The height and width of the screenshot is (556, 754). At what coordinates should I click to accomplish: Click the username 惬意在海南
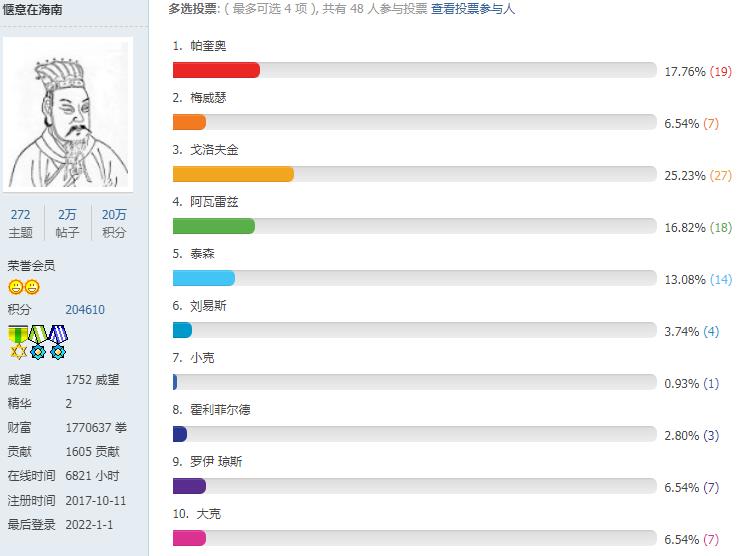33,10
